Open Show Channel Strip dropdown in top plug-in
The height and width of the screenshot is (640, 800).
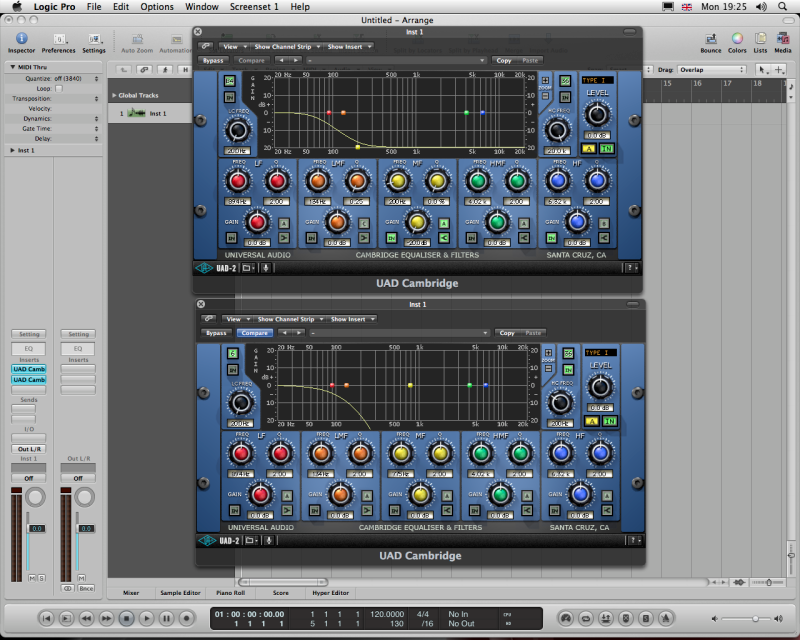click(286, 46)
